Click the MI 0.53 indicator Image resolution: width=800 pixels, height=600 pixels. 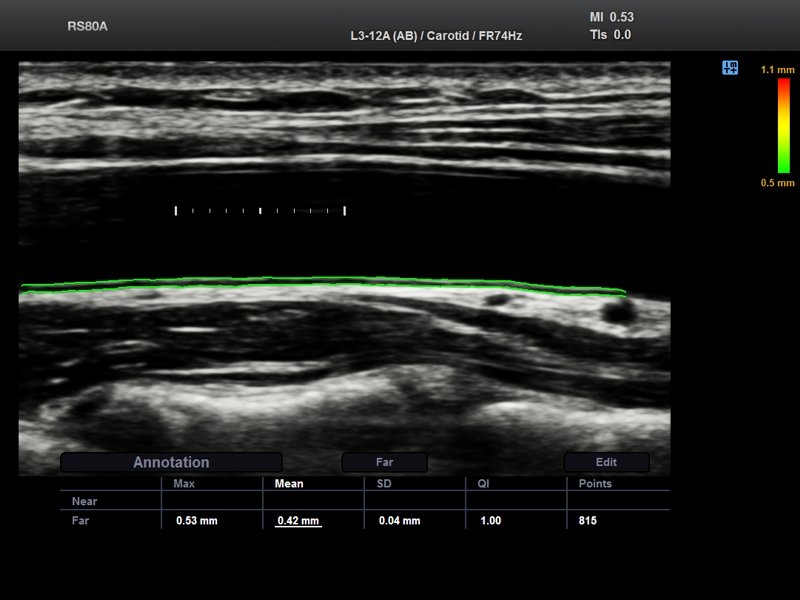tap(613, 17)
